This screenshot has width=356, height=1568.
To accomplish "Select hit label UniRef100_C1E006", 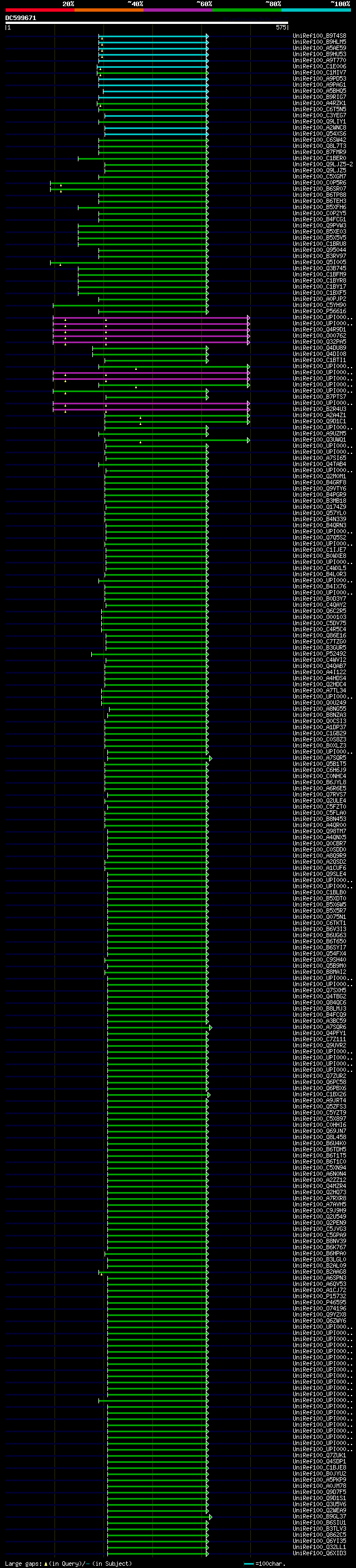I will 319,66.
